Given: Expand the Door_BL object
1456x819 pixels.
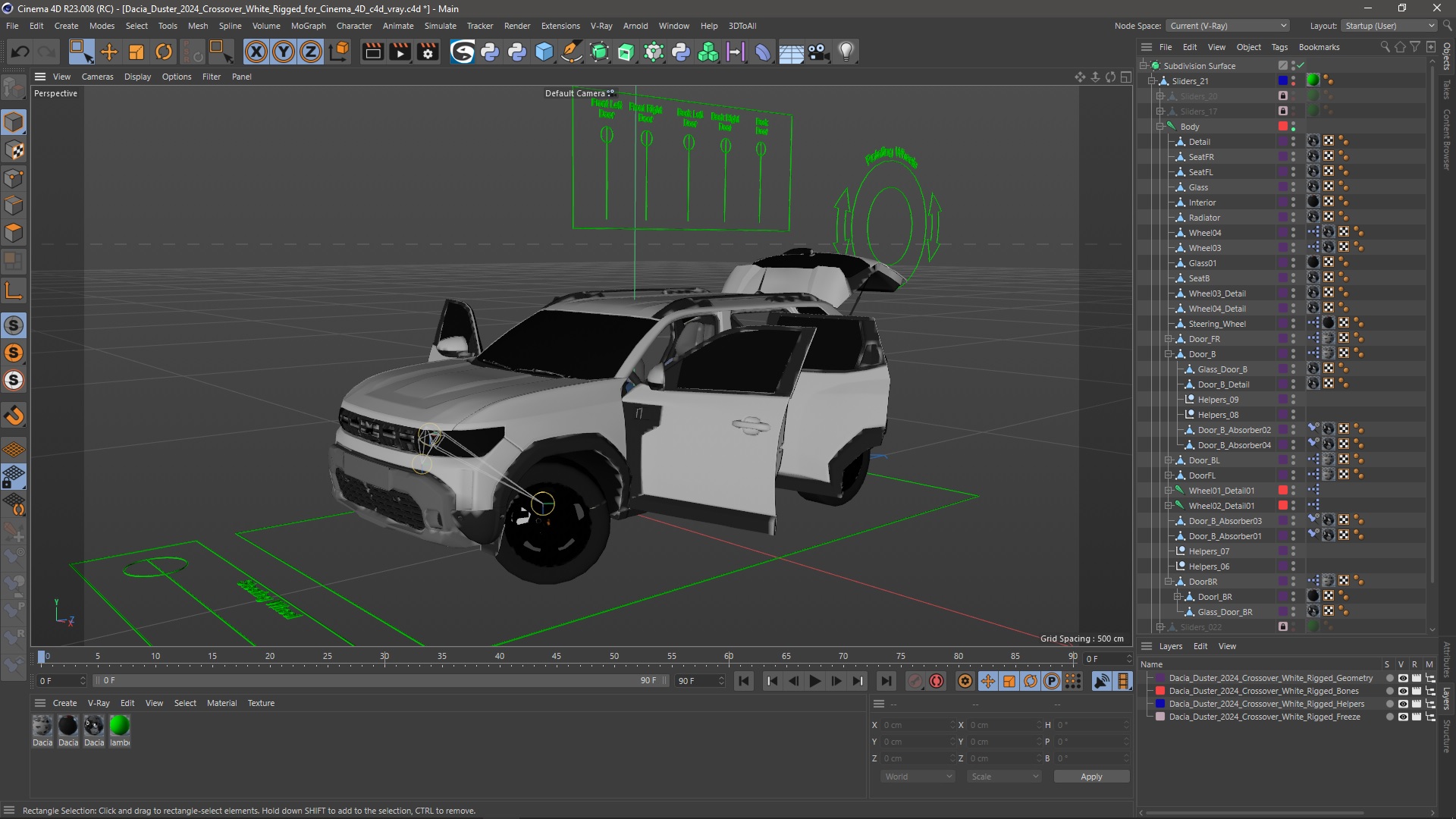Looking at the screenshot, I should (x=1169, y=460).
